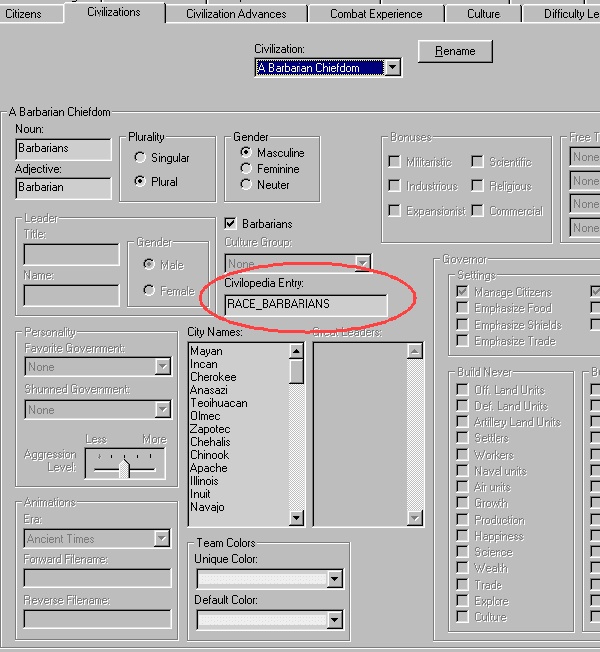This screenshot has width=600, height=652.
Task: Open the Civilization Advances tab
Action: (x=235, y=14)
